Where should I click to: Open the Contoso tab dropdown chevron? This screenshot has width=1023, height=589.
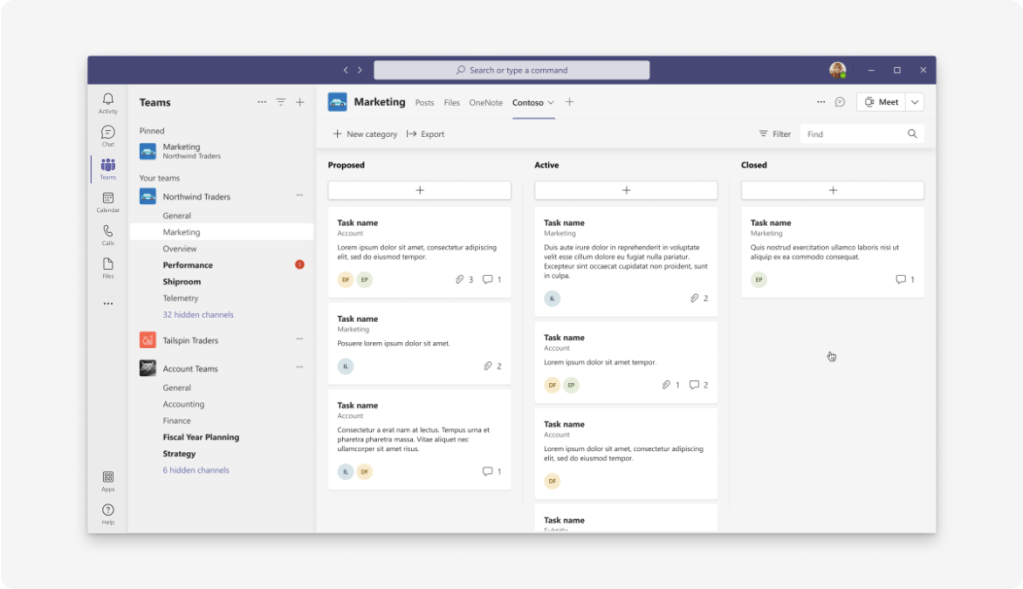tap(551, 102)
